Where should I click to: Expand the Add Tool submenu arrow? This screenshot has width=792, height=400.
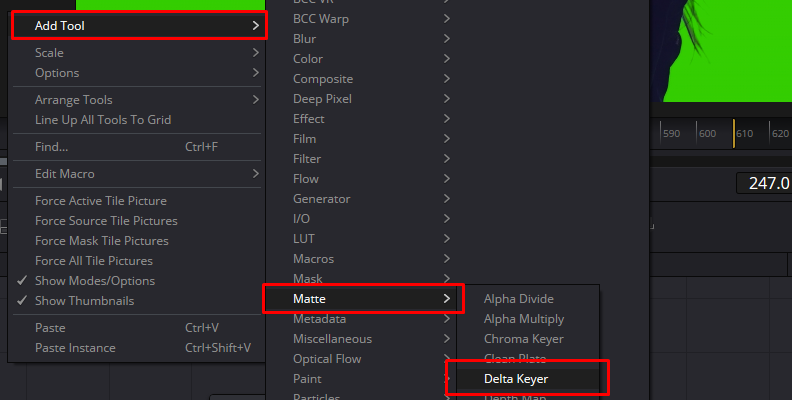click(256, 26)
